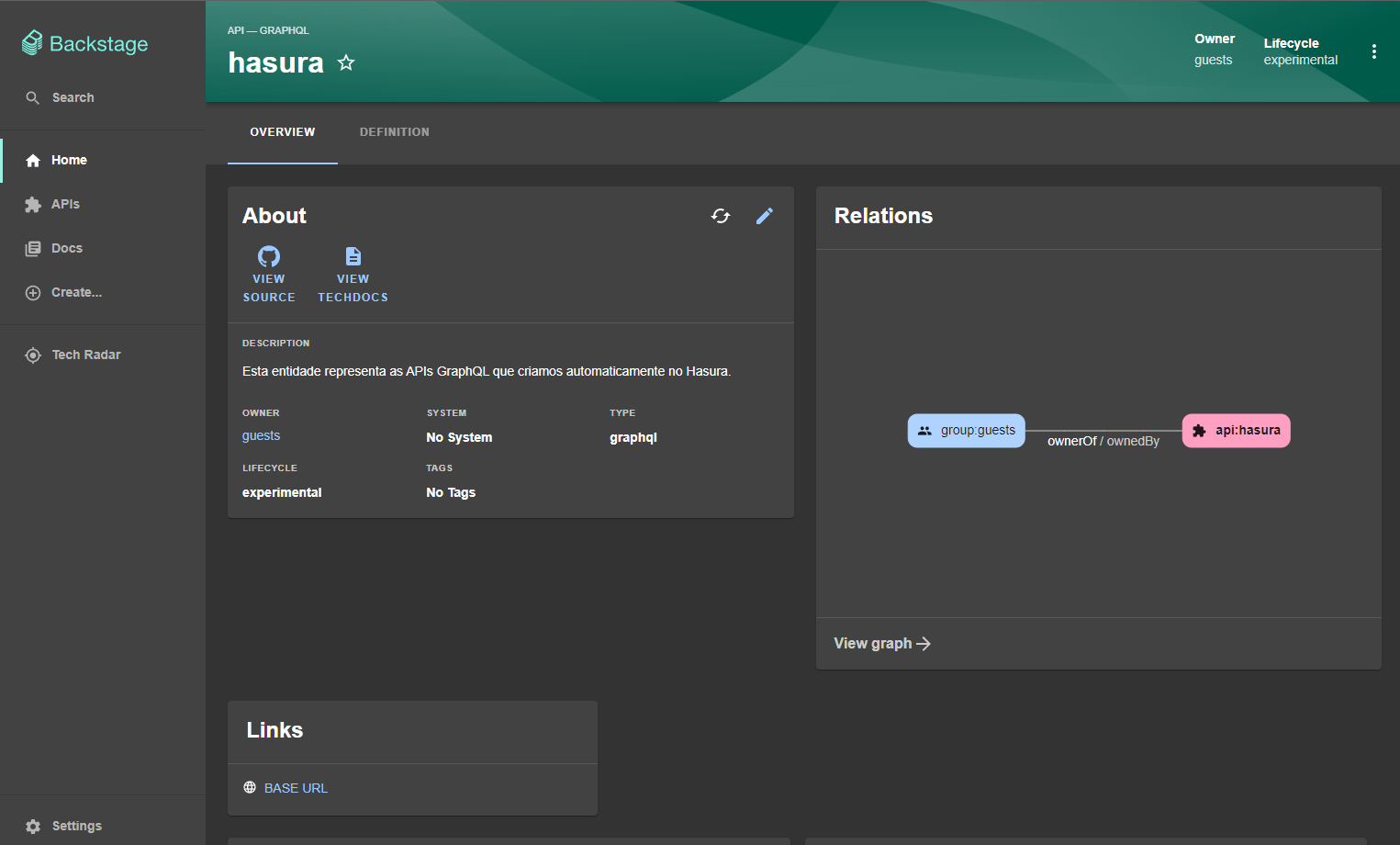Open Settings at sidebar bottom
This screenshot has width=1400, height=845.
pyautogui.click(x=103, y=826)
